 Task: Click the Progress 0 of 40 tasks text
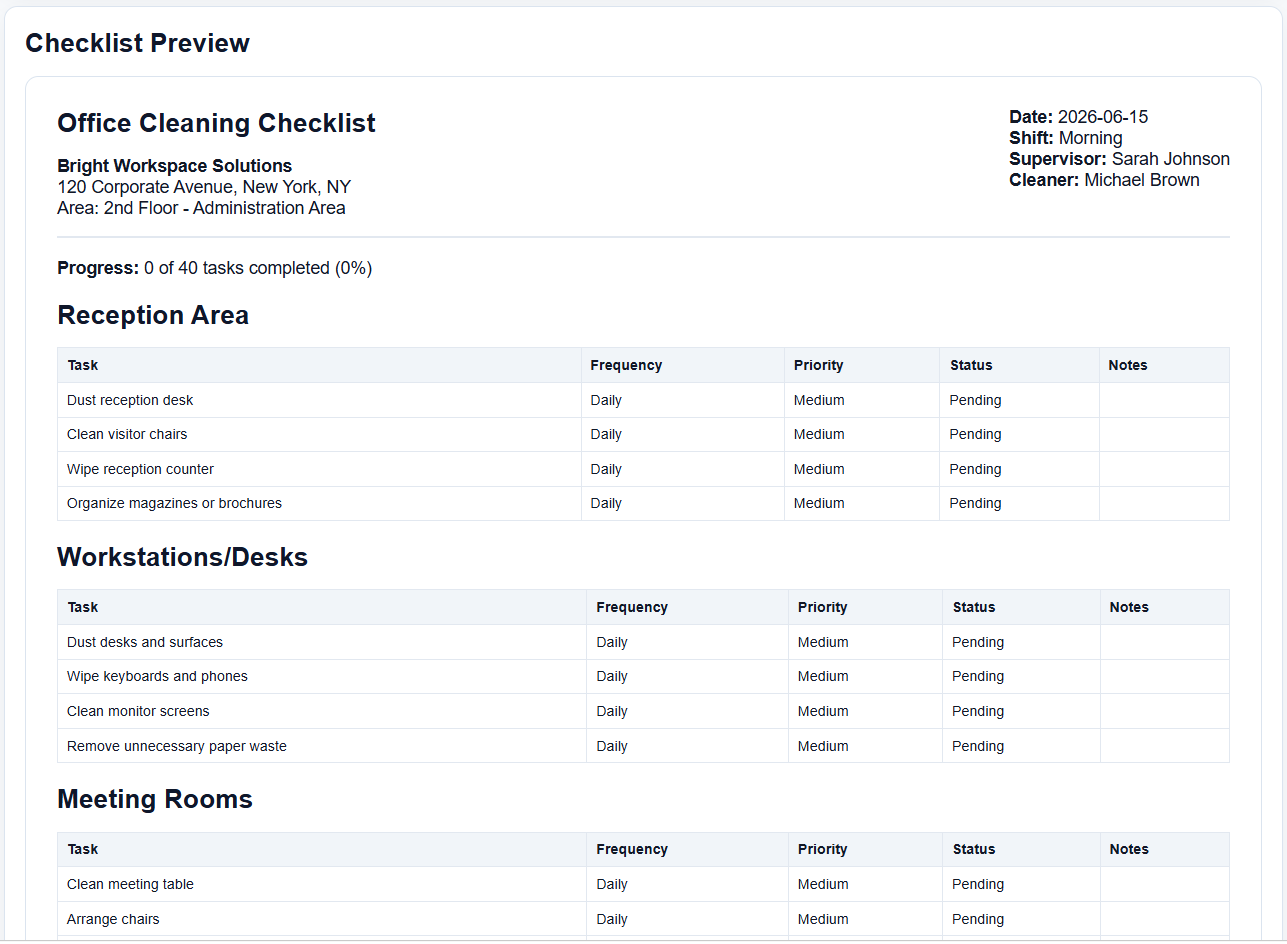(215, 268)
